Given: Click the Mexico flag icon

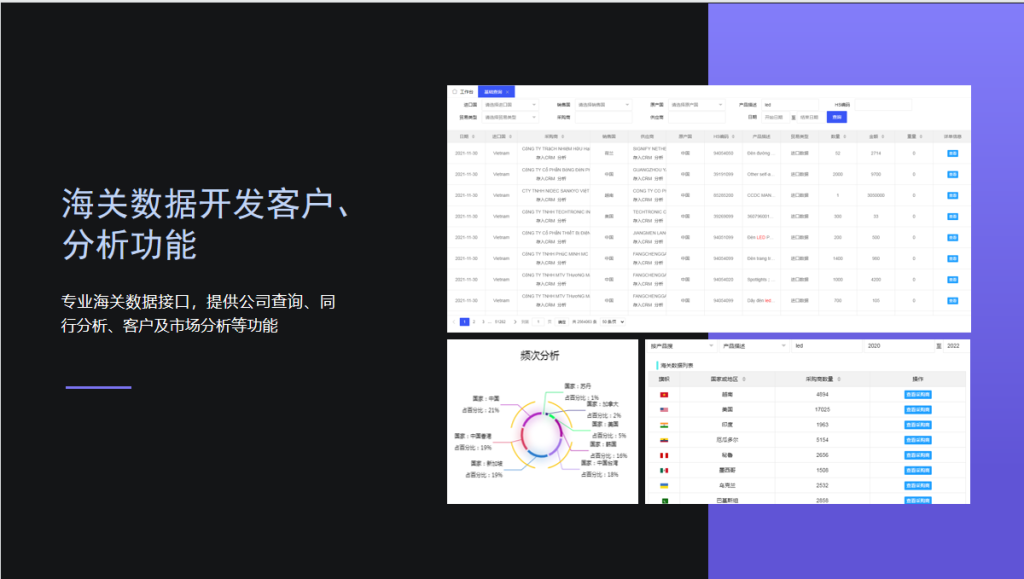Looking at the screenshot, I should (663, 470).
